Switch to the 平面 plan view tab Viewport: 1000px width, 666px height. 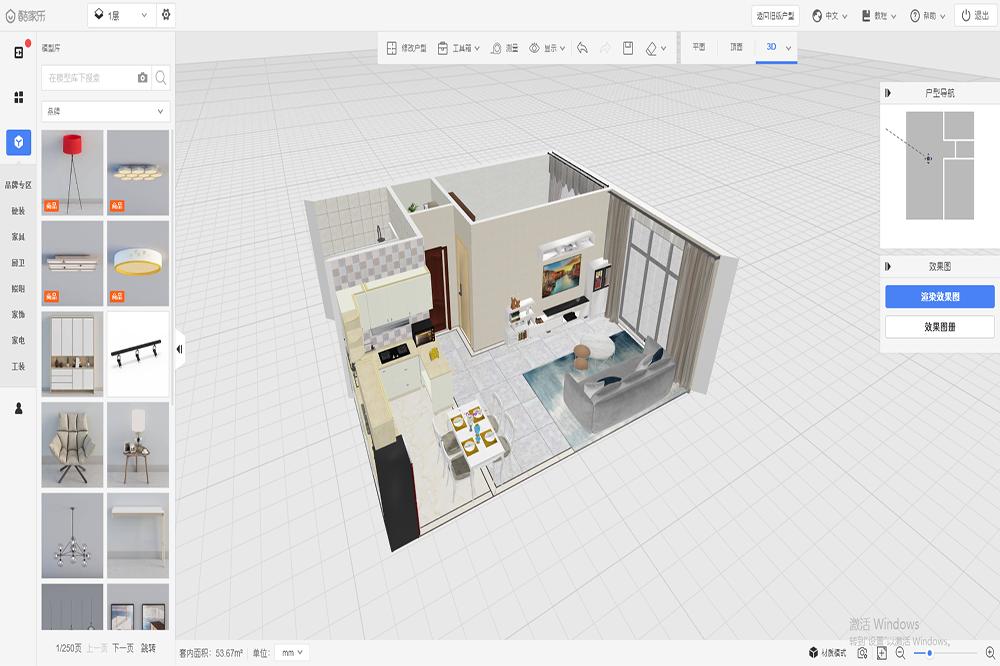click(699, 47)
